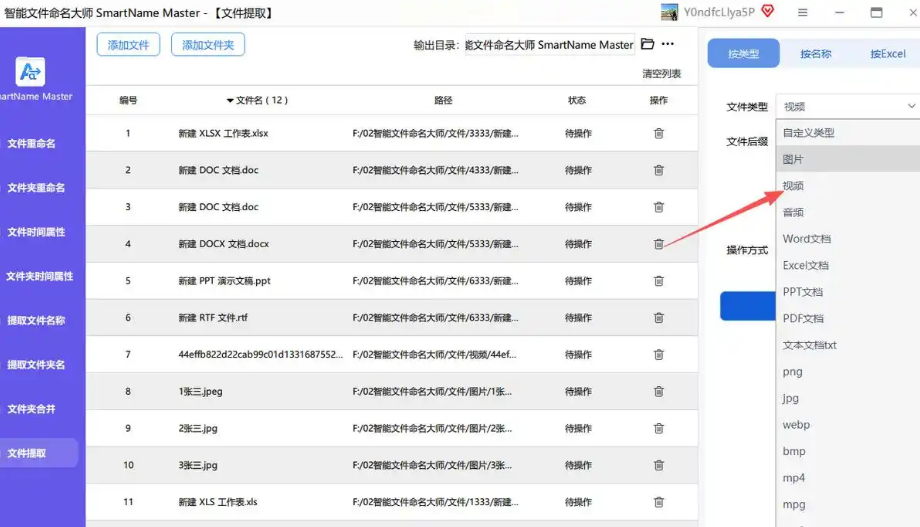Click trash icon for 3张三.jpg
The height and width of the screenshot is (527, 920).
point(658,465)
